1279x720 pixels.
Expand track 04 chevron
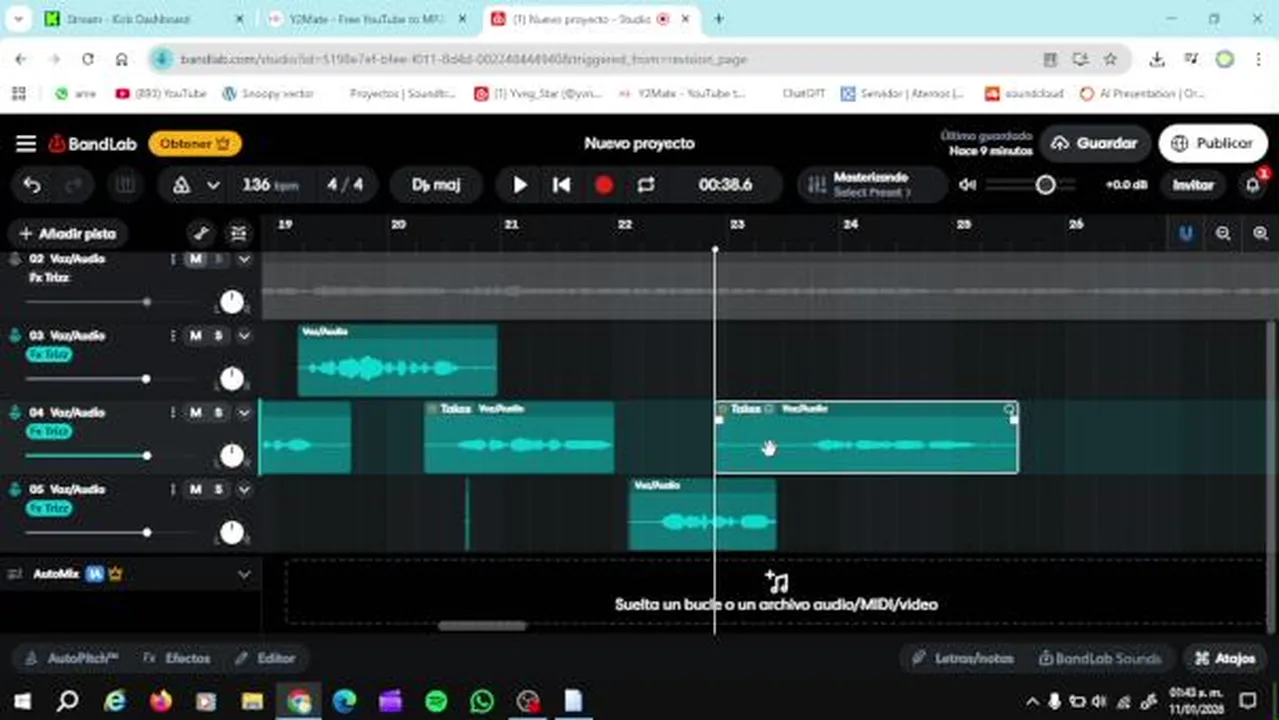[x=244, y=412]
